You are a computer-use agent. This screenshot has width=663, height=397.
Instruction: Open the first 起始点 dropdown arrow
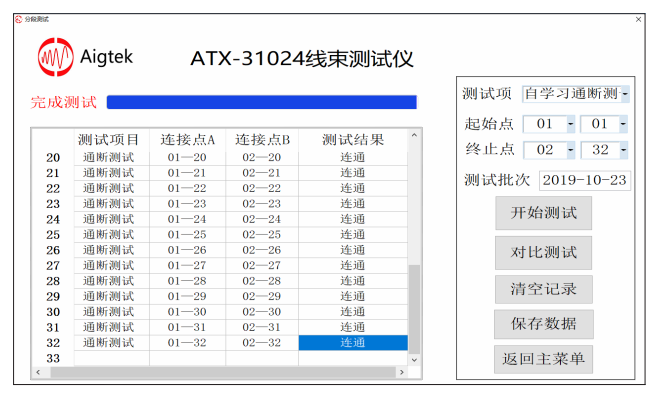click(571, 124)
